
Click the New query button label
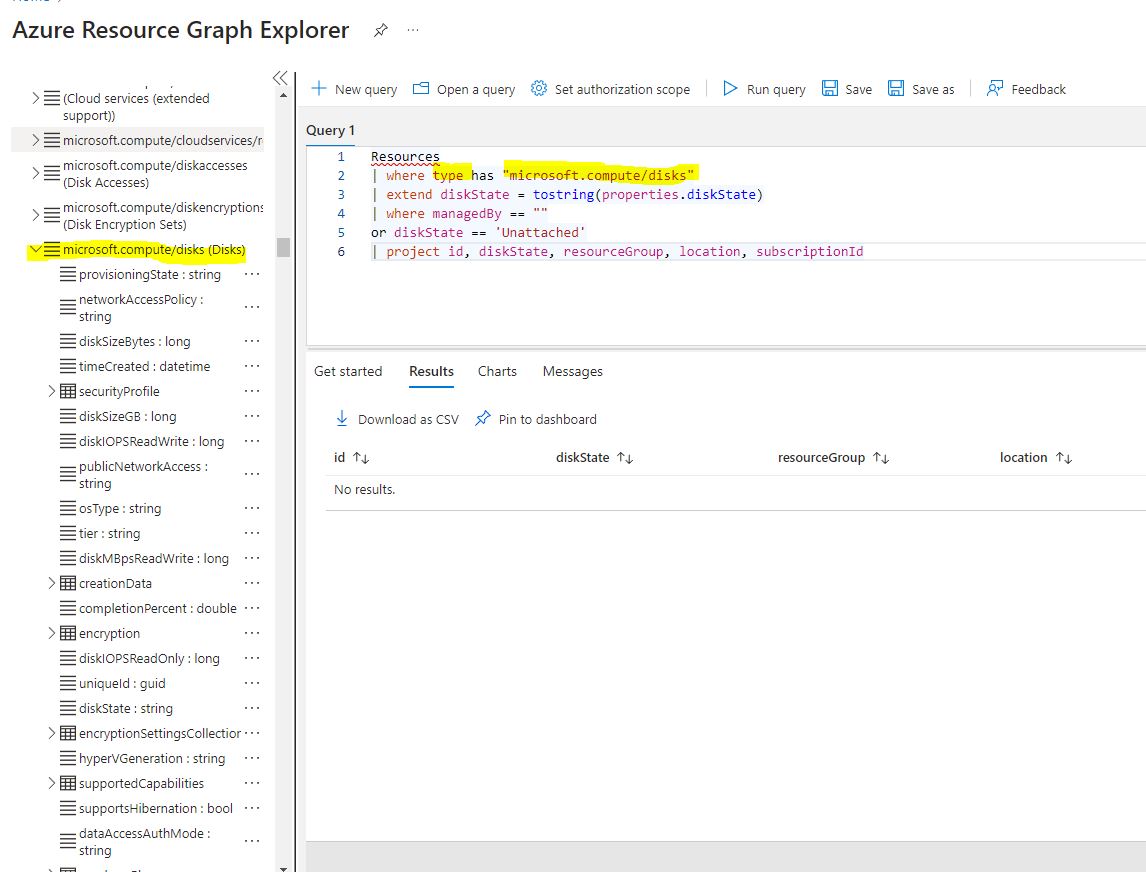(365, 89)
